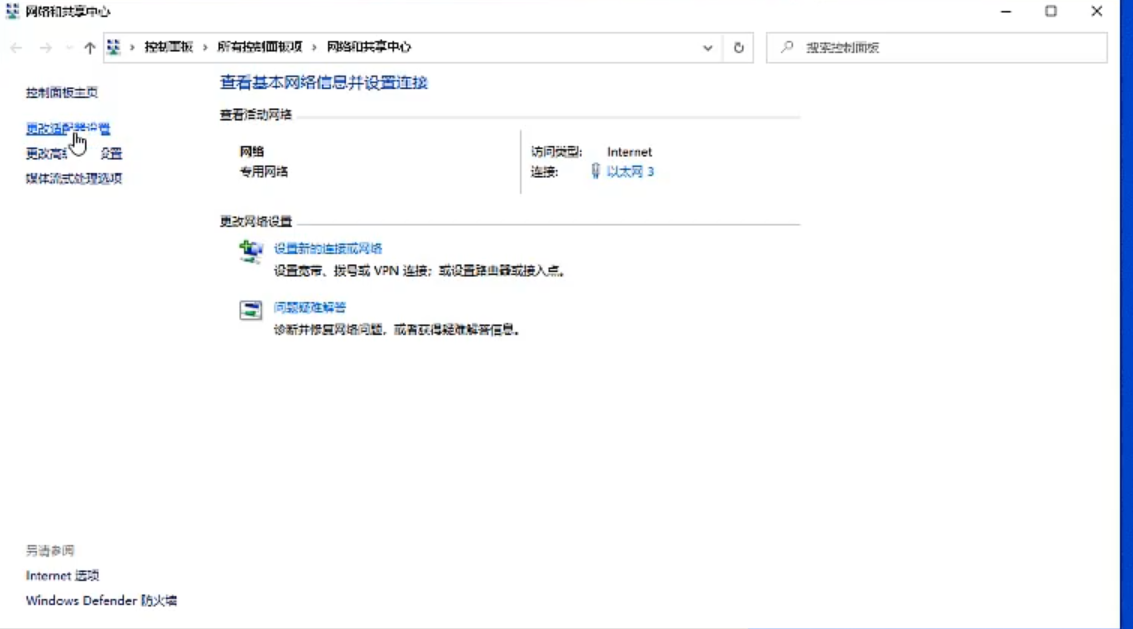Open the Windows Defender 防火墙 link

tap(101, 601)
